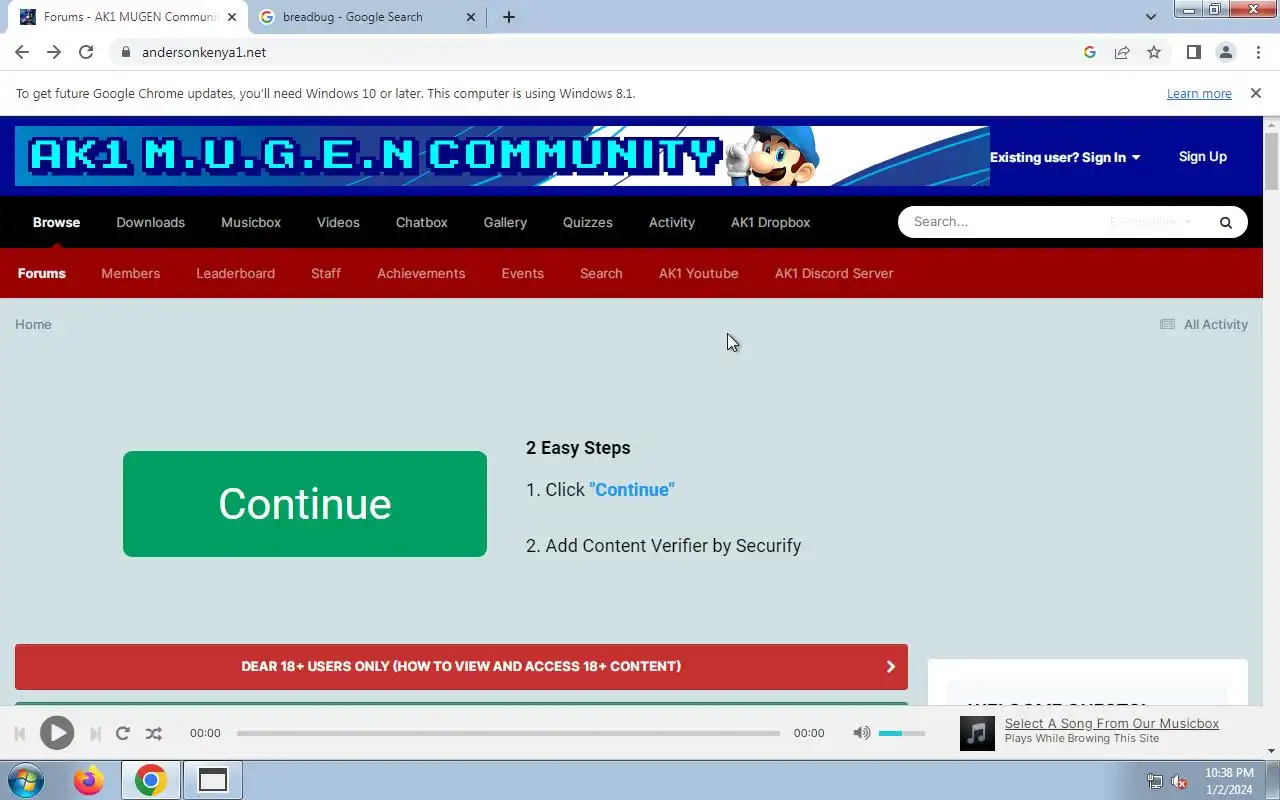Viewport: 1280px width, 800px height.
Task: Open the Achievements submenu item
Action: click(421, 273)
